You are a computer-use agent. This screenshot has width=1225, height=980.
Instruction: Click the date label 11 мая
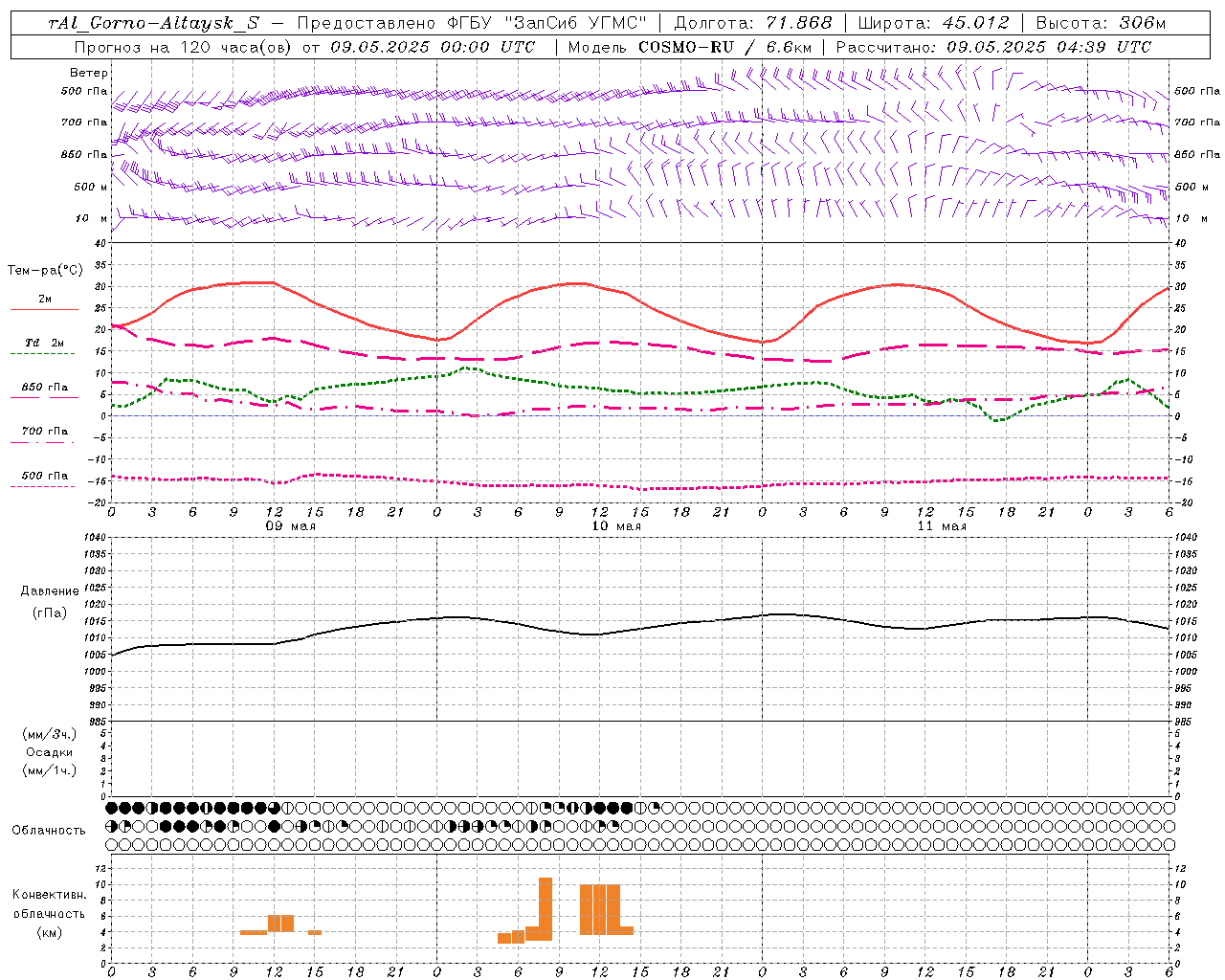pos(942,526)
